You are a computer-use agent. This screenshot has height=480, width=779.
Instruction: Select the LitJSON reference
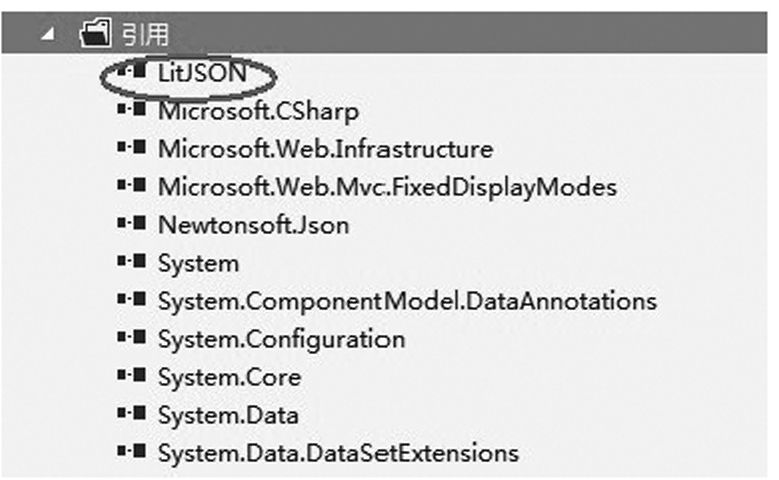(202, 73)
